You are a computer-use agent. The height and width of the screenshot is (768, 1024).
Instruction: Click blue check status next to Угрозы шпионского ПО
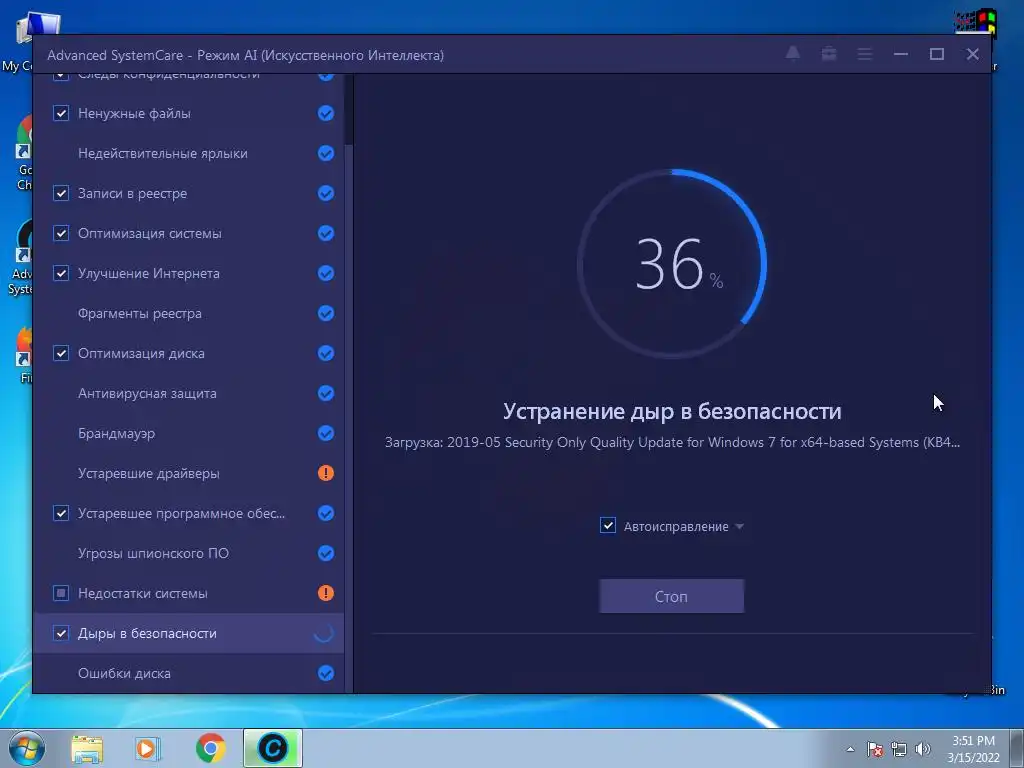click(326, 553)
